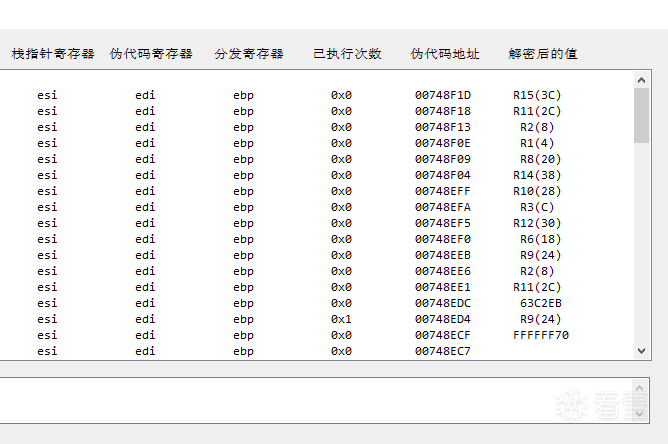Click the list's scroll up arrow
This screenshot has height=444, width=668.
[x=642, y=80]
